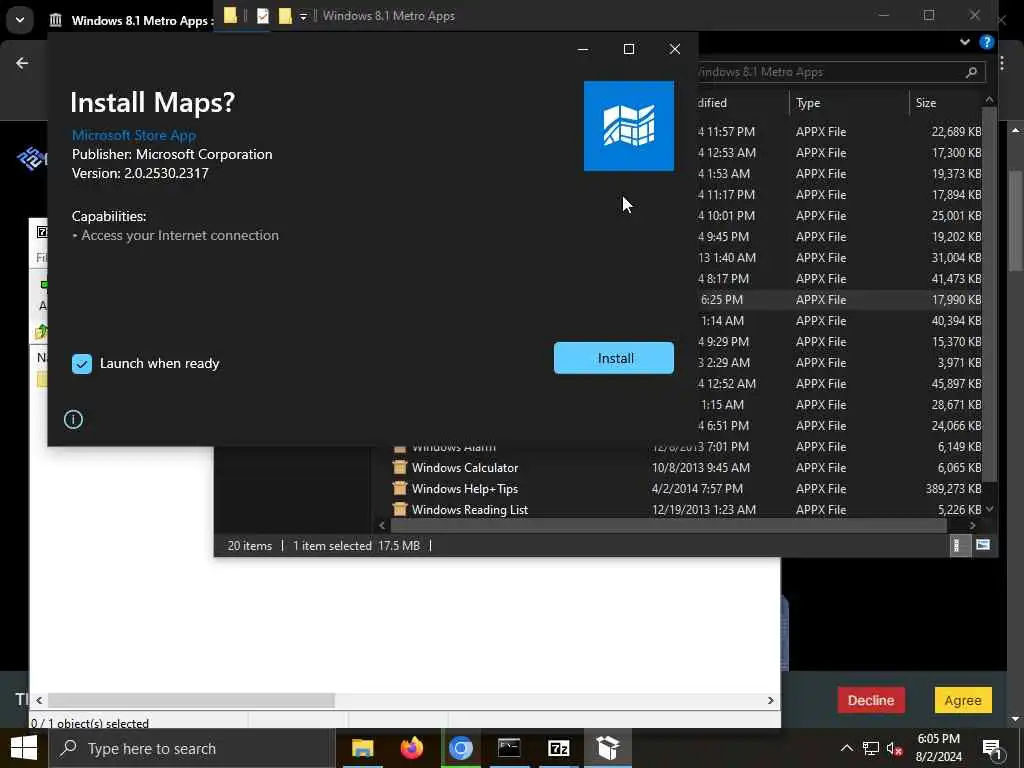This screenshot has width=1024, height=768.
Task: Minimize the Install Maps dialog
Action: coord(583,49)
